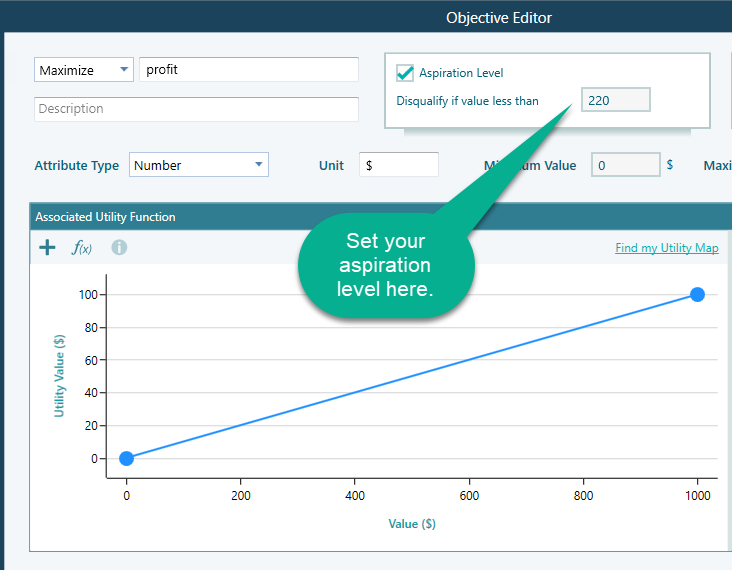Open the Maximize dropdown
Screen dimensions: 732x570
pyautogui.click(x=84, y=70)
